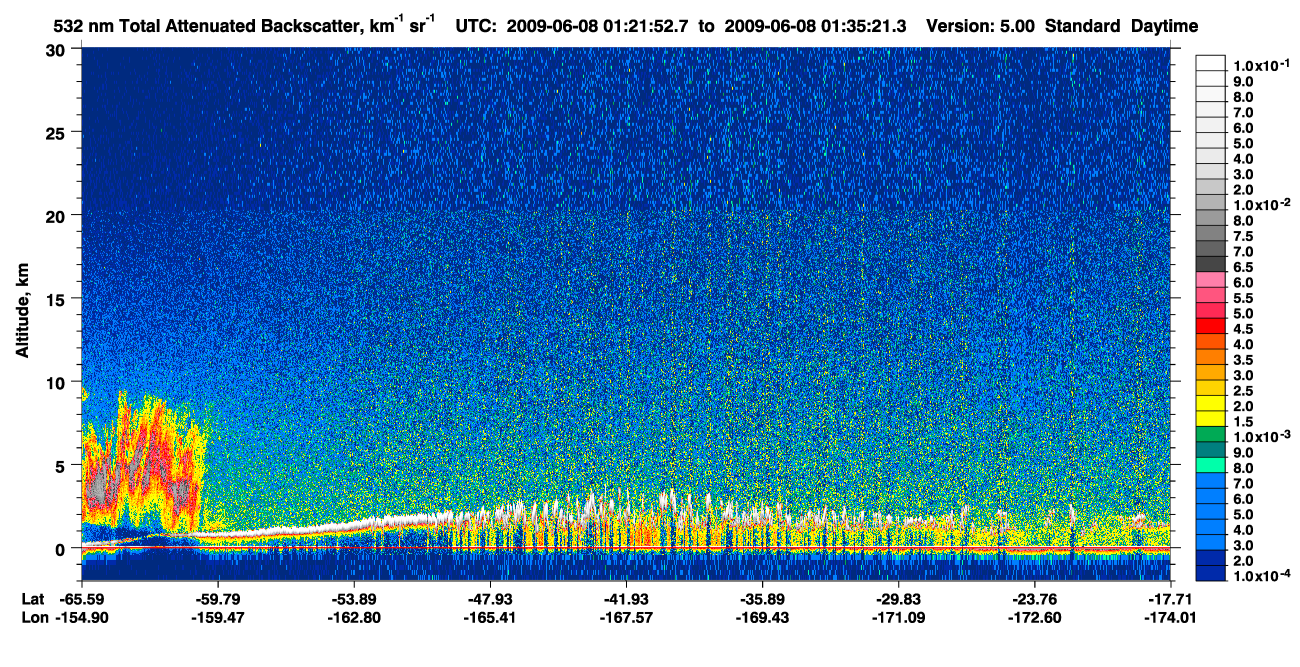Image resolution: width=1300 pixels, height=667 pixels.
Task: Click the longitude value "-167.57"
Action: pos(626,617)
